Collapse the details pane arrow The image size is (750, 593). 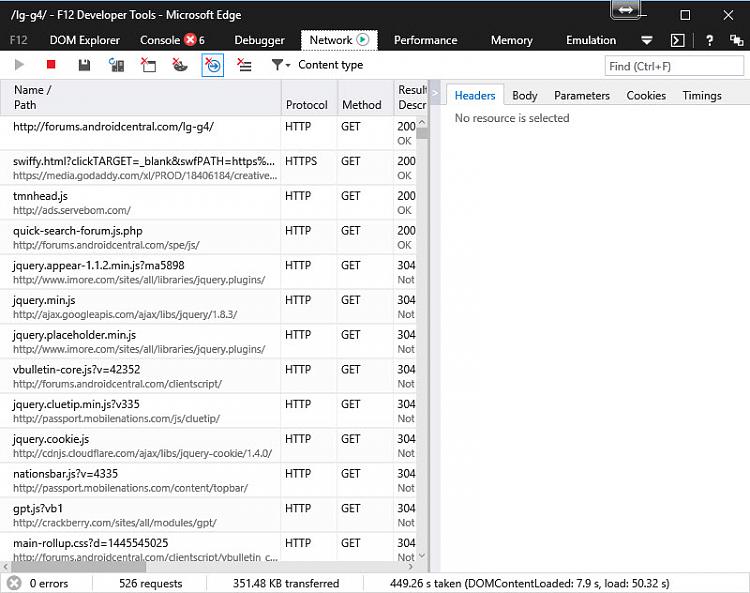435,93
